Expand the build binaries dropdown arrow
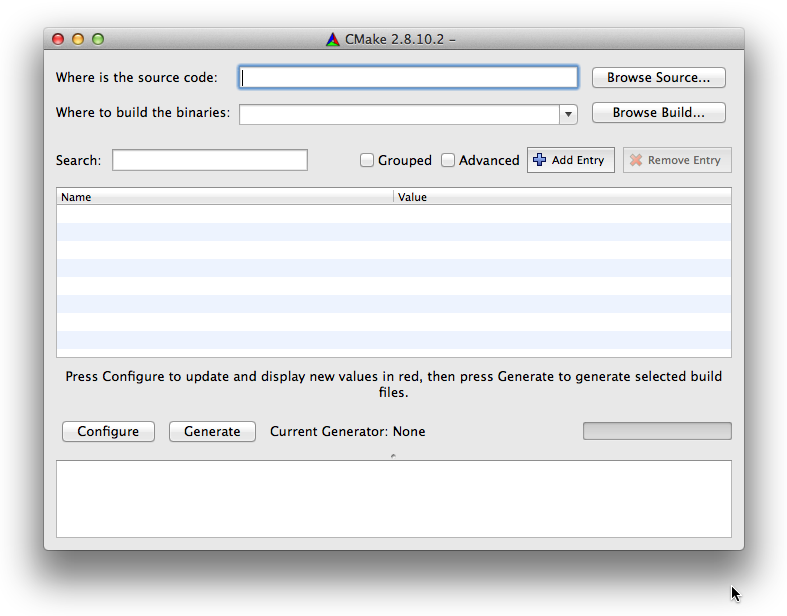 tap(569, 114)
